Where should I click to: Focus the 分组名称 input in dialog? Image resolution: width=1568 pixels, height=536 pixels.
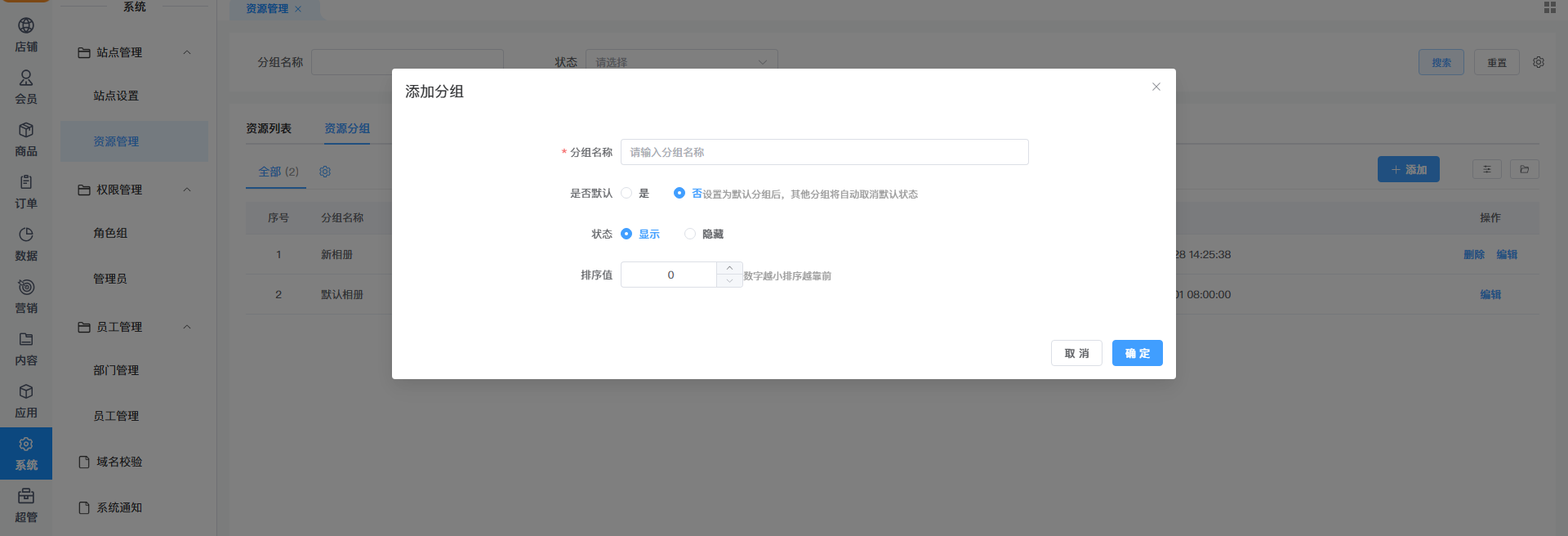coord(825,152)
